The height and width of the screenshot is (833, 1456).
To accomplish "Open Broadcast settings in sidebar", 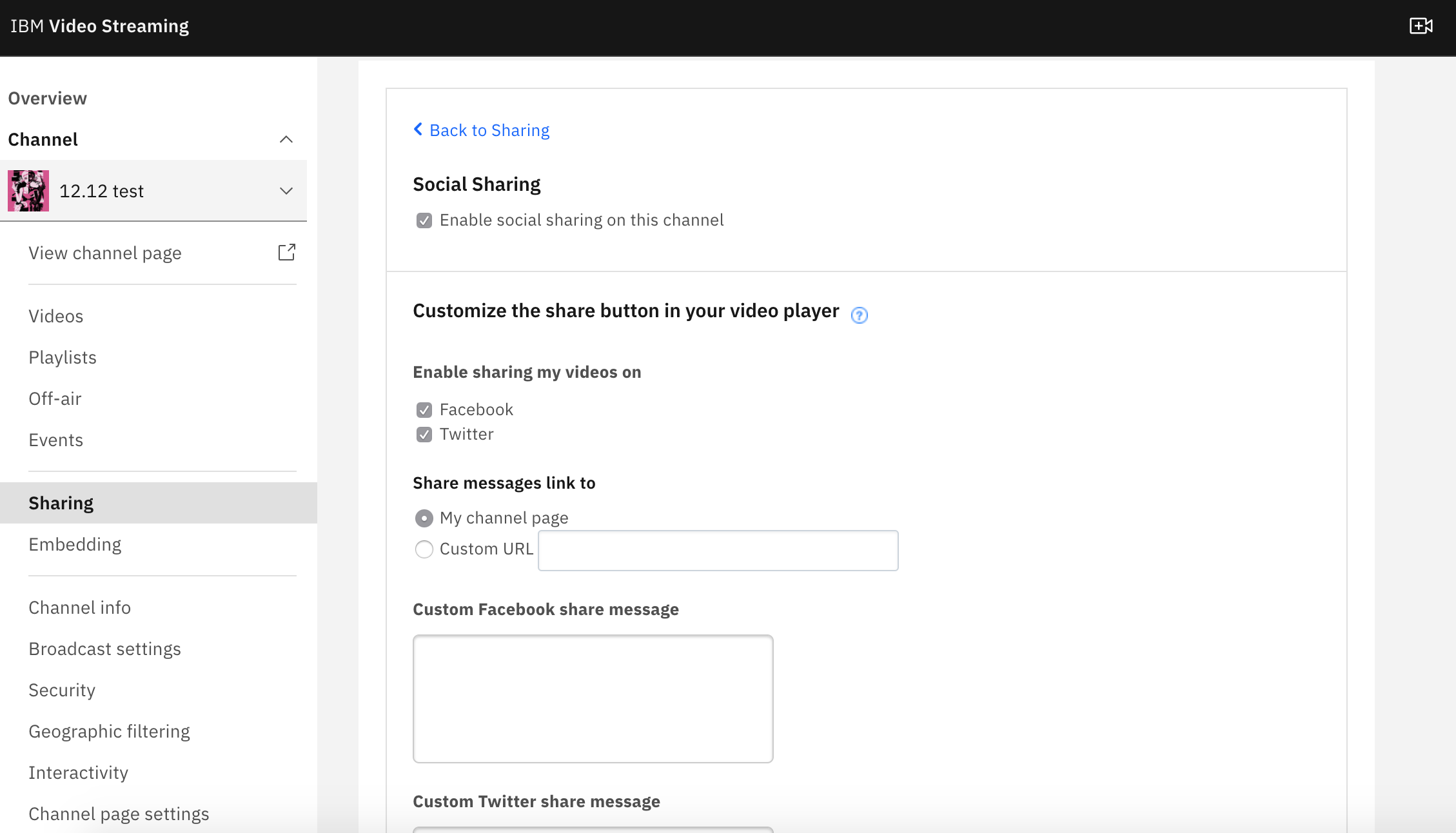I will click(105, 649).
